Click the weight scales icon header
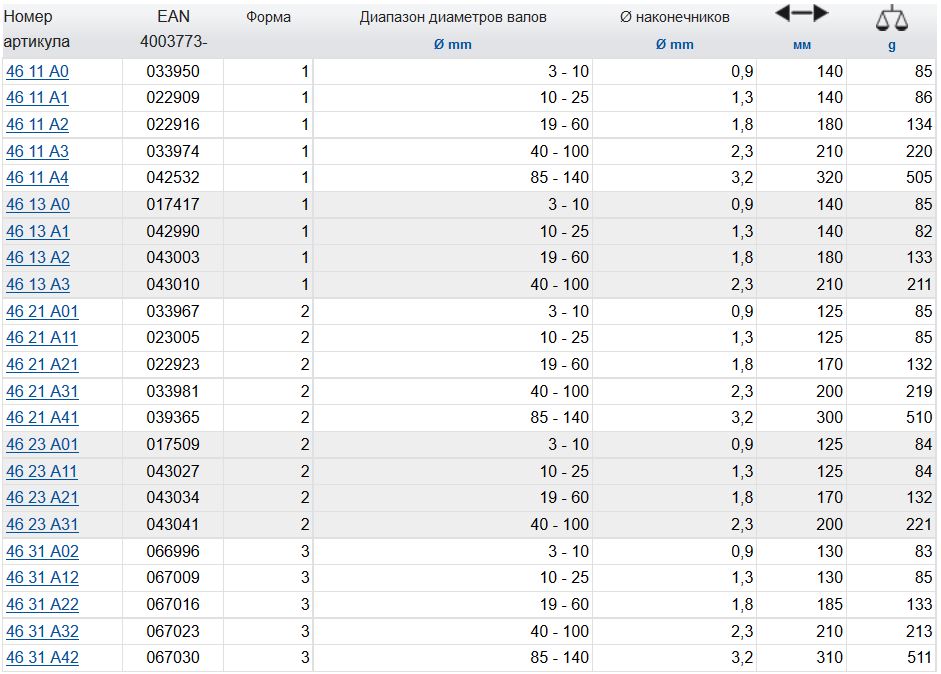The width and height of the screenshot is (941, 674). pyautogui.click(x=891, y=19)
